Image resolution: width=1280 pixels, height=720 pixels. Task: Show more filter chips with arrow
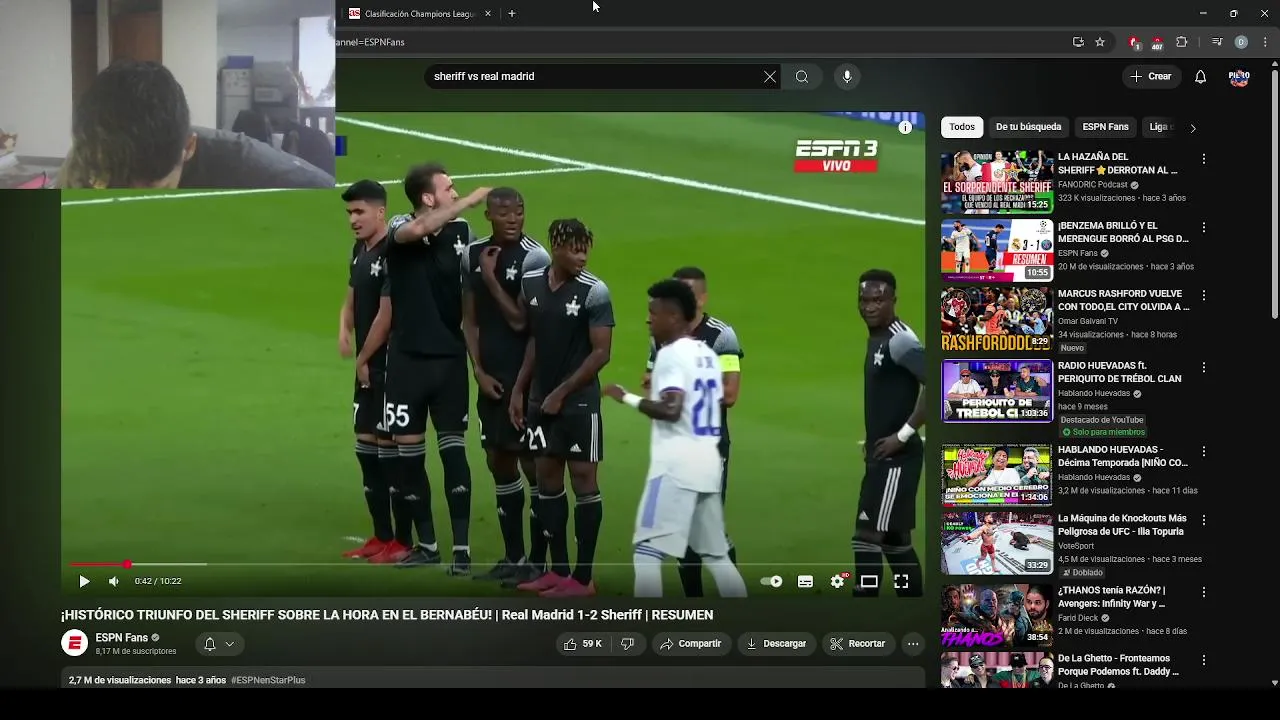[1192, 127]
